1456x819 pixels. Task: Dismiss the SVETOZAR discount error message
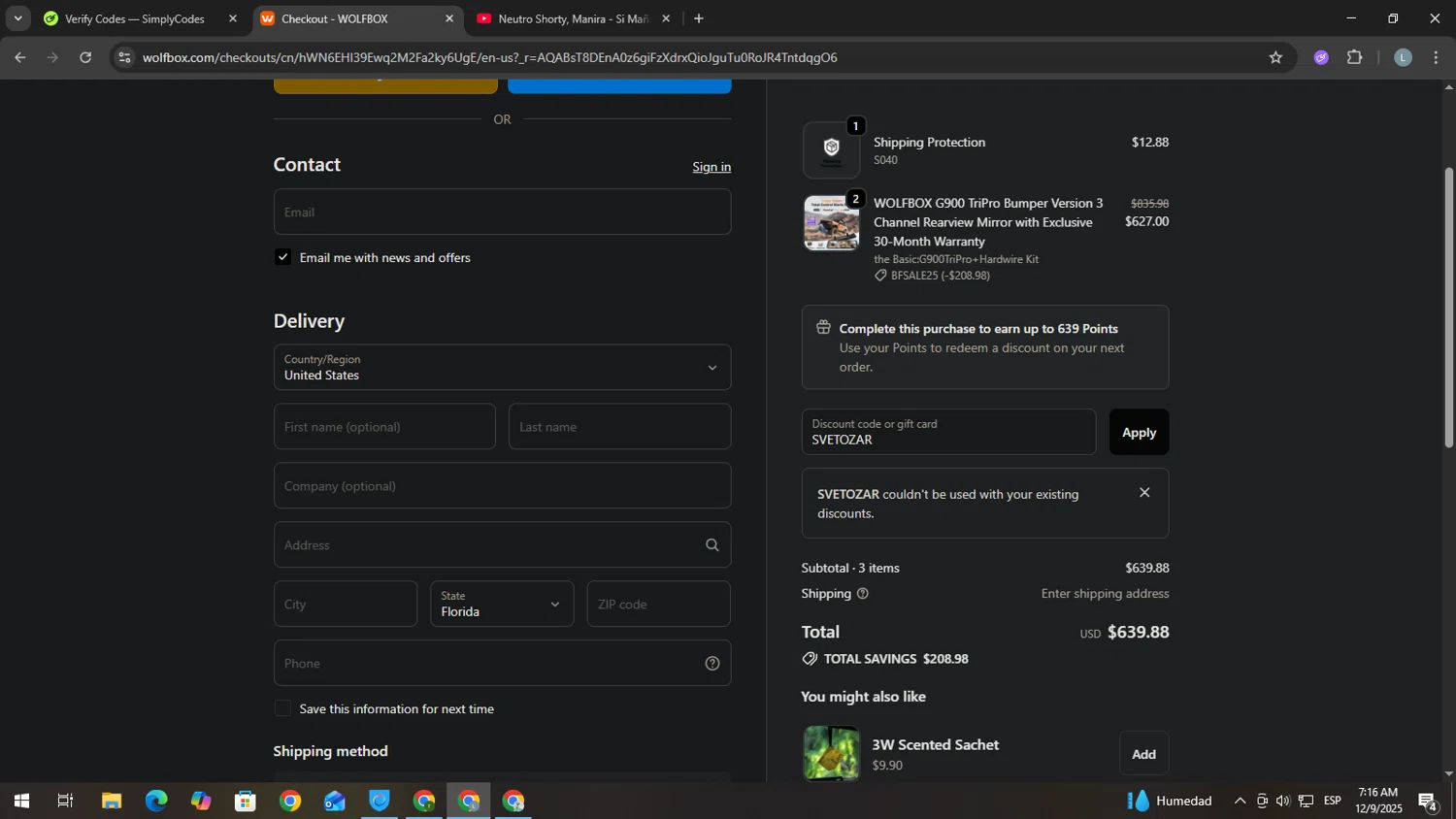pyautogui.click(x=1144, y=493)
